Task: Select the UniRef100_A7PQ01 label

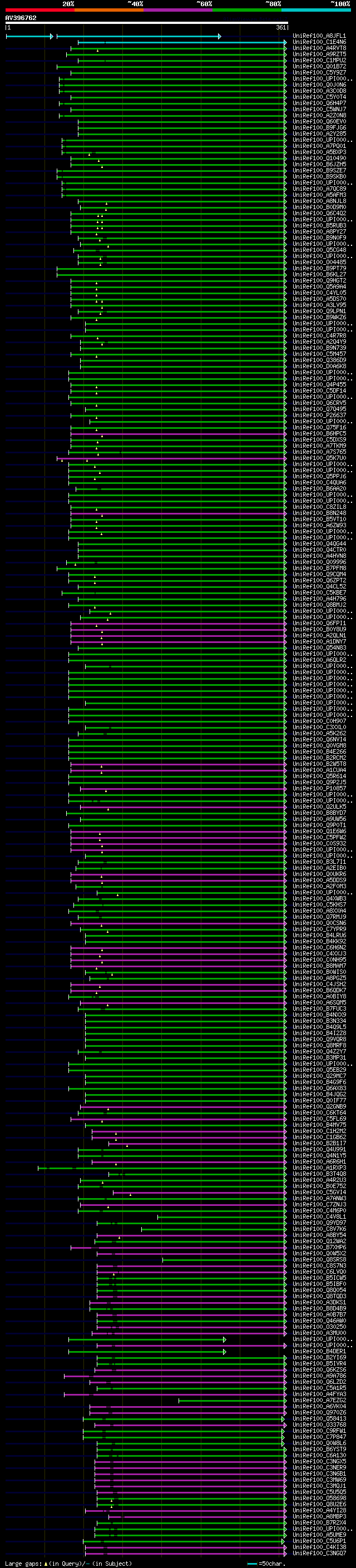Action: point(319,146)
